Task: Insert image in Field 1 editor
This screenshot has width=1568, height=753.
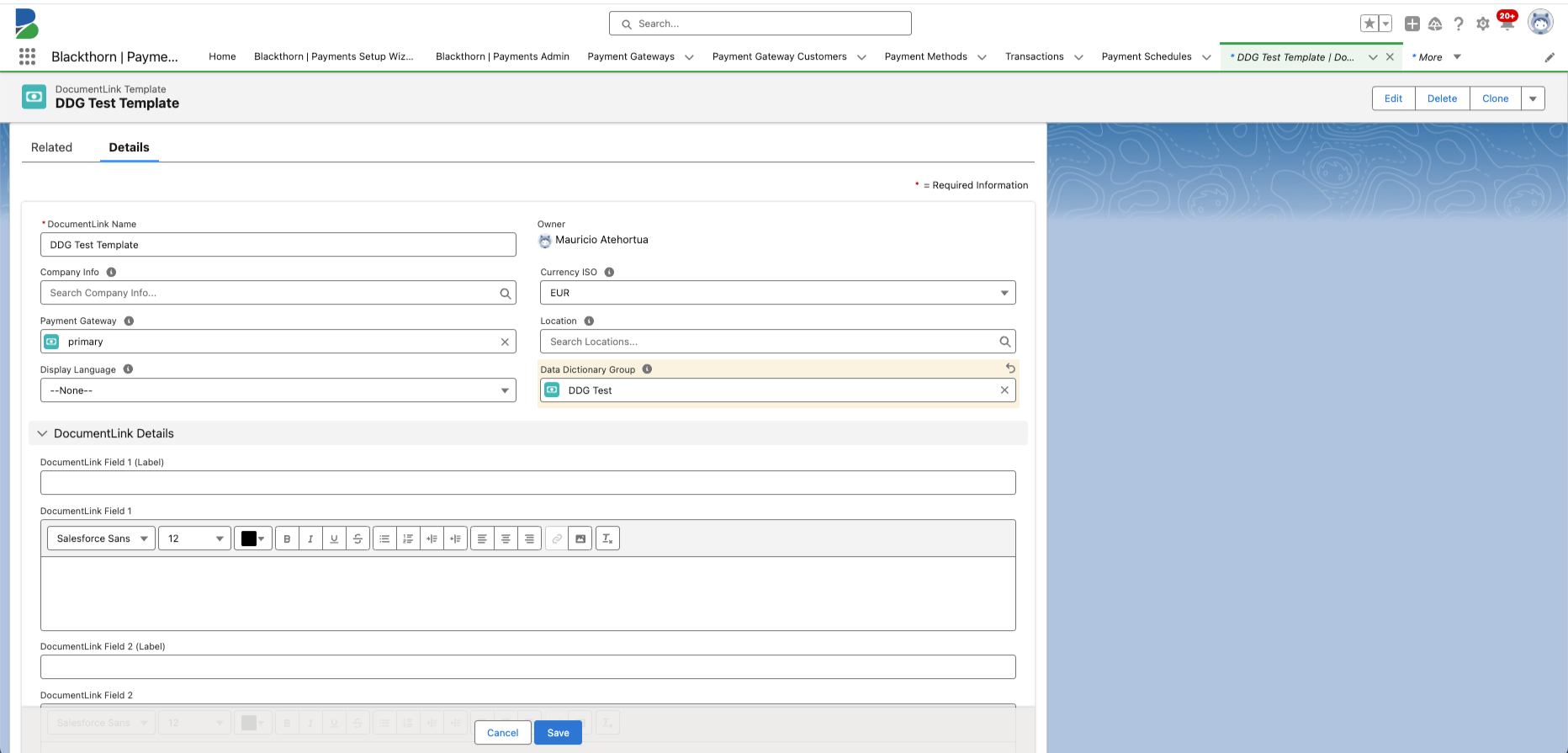Action: point(580,538)
